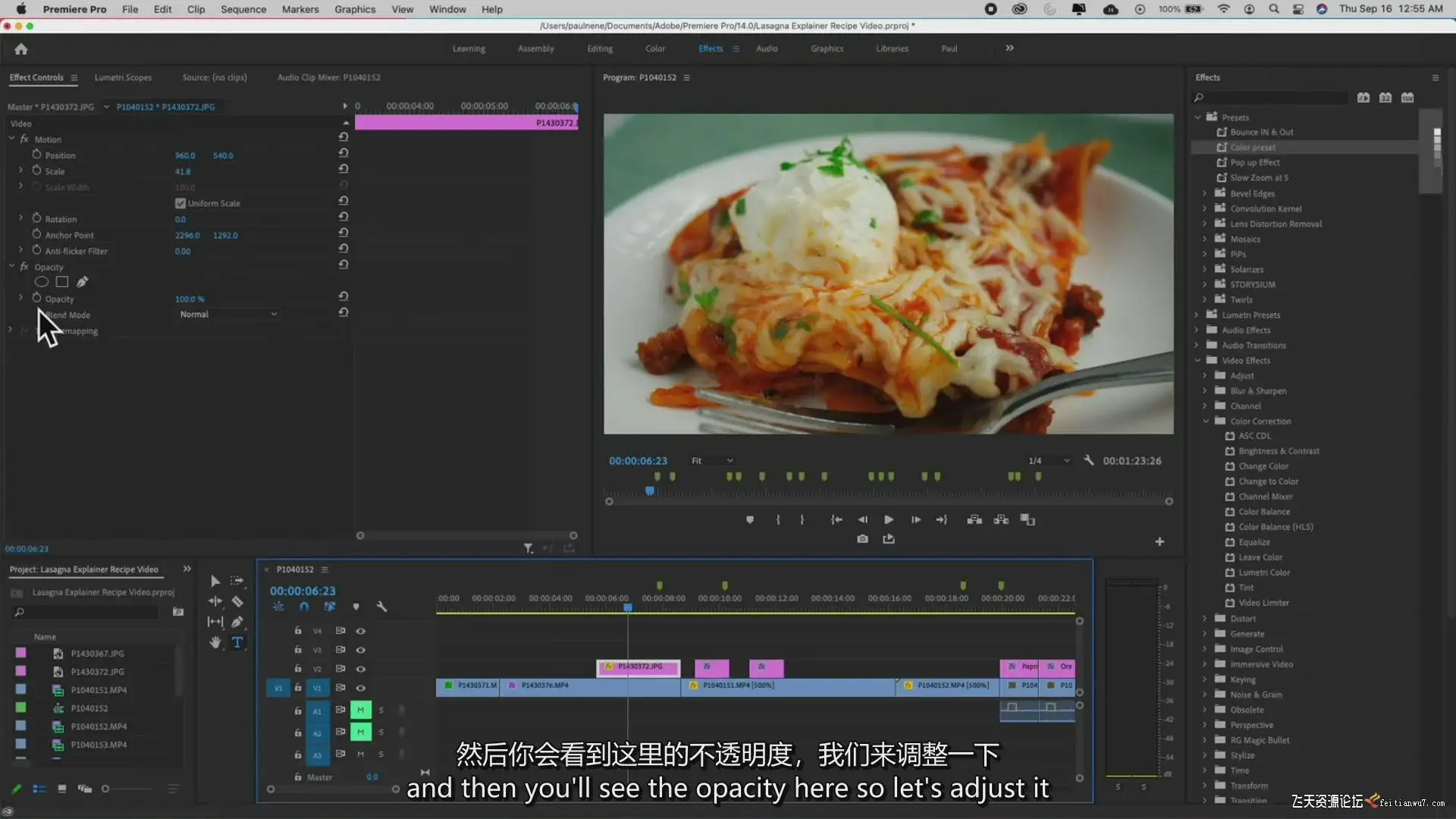The height and width of the screenshot is (819, 1456).
Task: Mute audio track A1
Action: point(360,711)
